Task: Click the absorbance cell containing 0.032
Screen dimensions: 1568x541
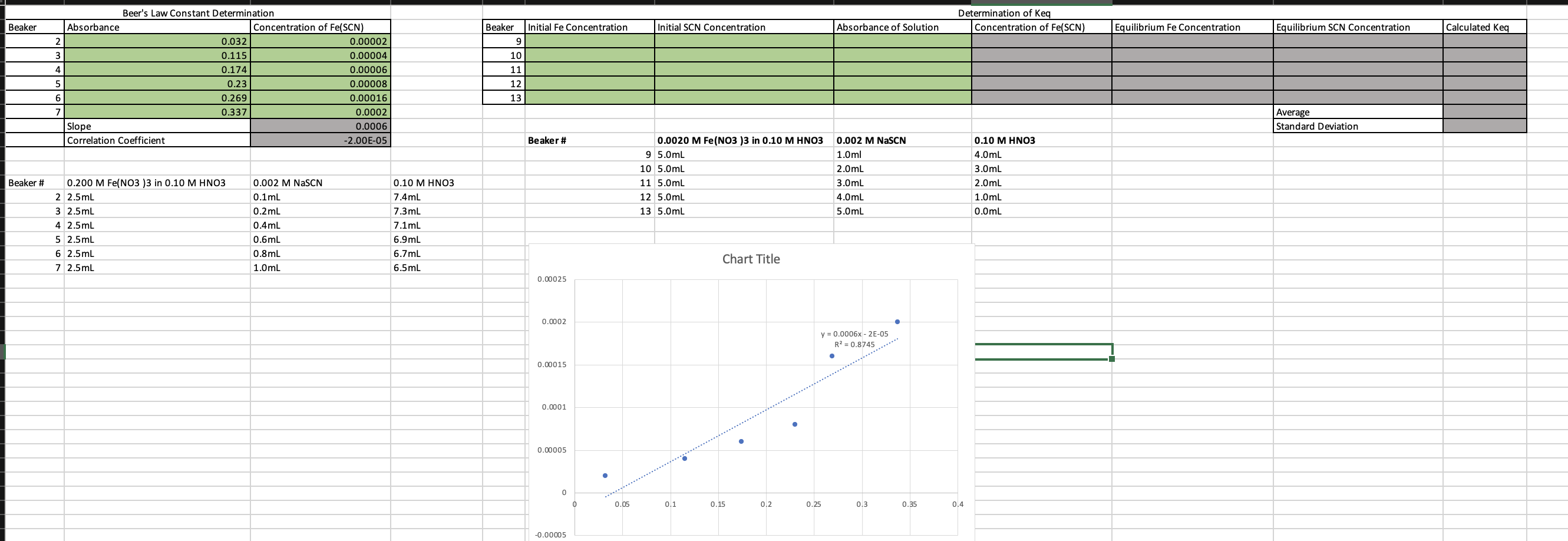Action: pos(157,41)
